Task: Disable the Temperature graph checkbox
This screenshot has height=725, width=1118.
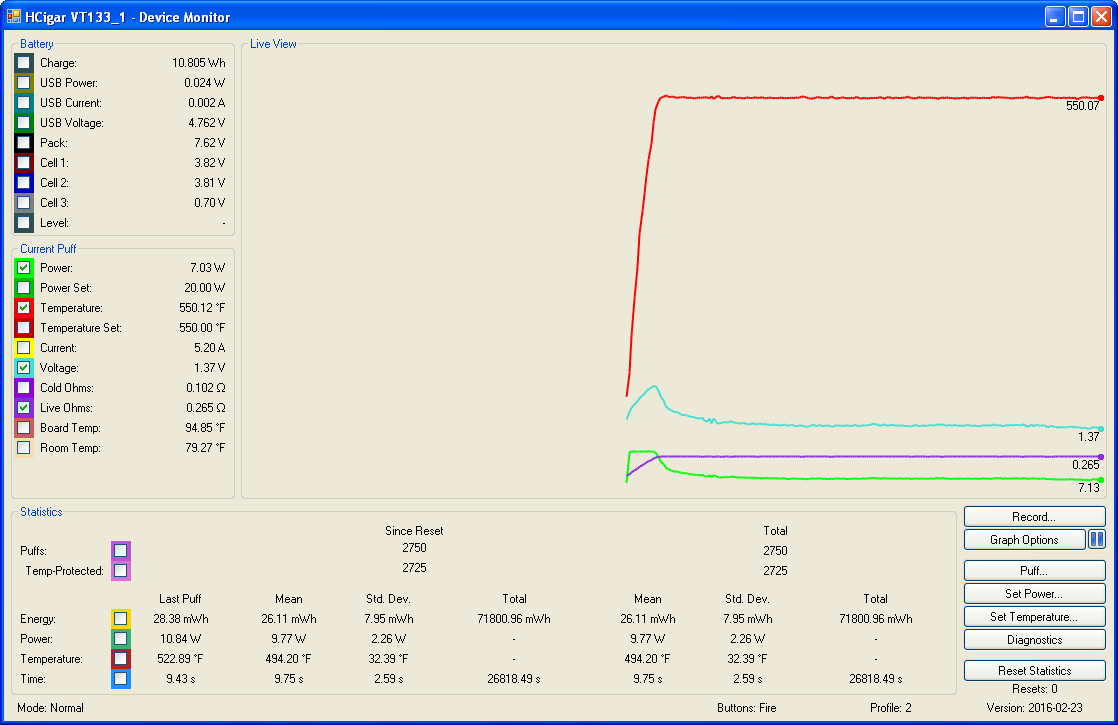Action: (x=24, y=308)
